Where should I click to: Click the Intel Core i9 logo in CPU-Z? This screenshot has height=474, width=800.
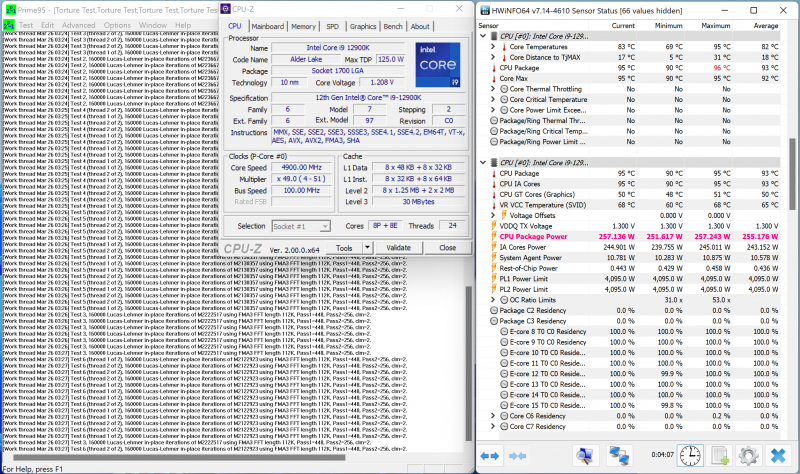click(x=438, y=64)
